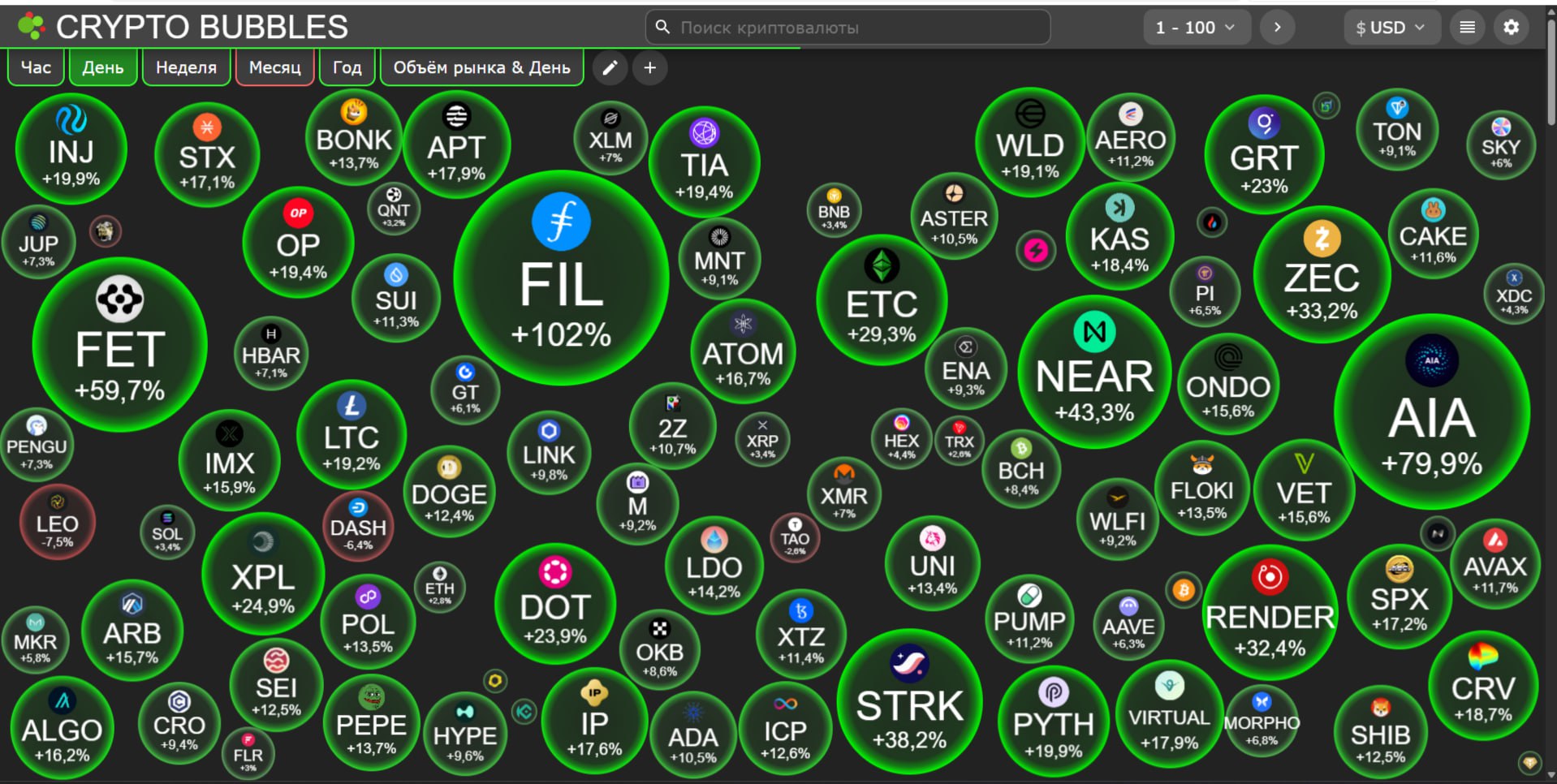Open the pencil edit chart icon
This screenshot has width=1557, height=784.
(610, 68)
